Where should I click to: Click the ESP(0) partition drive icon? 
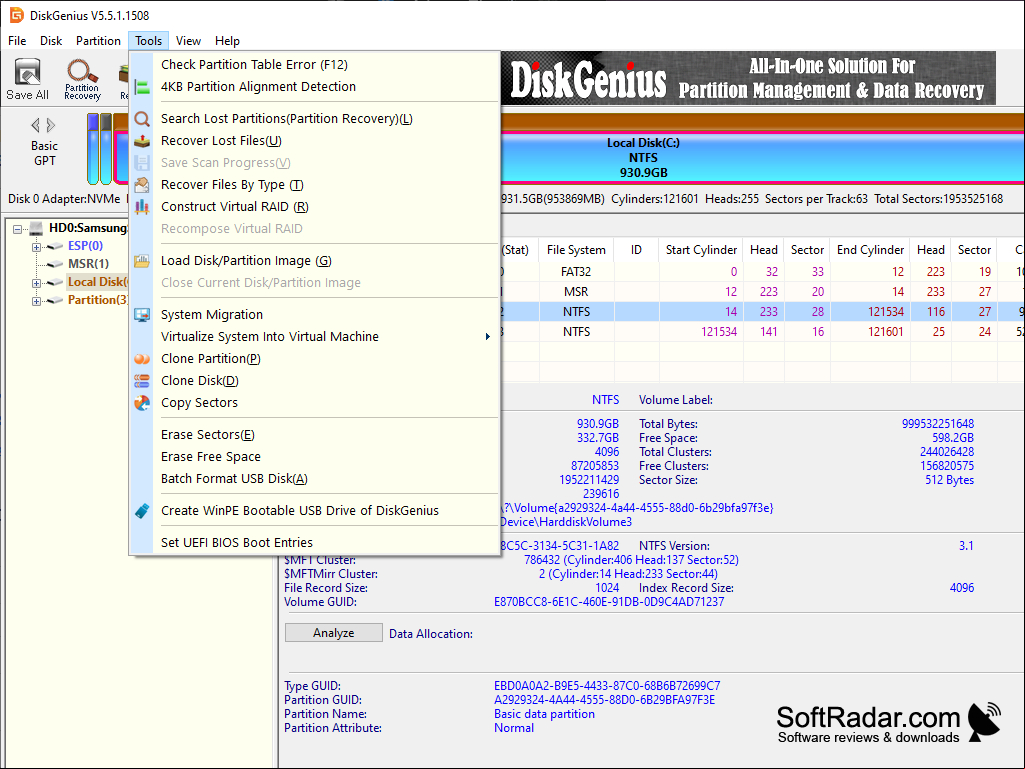(56, 247)
